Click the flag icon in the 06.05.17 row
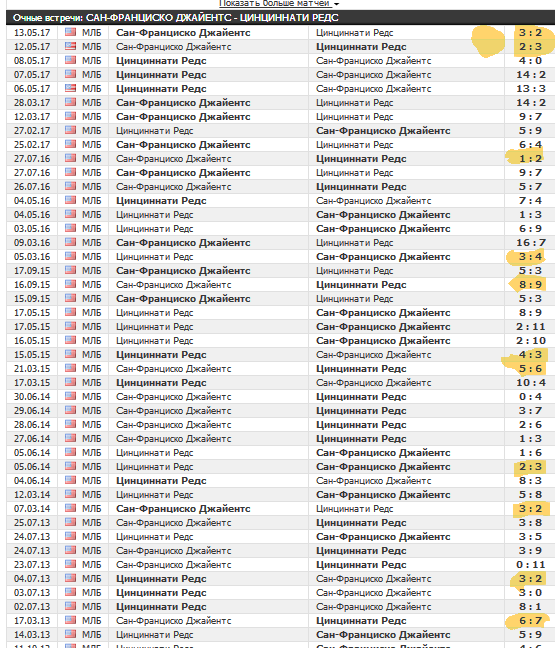 coord(71,88)
